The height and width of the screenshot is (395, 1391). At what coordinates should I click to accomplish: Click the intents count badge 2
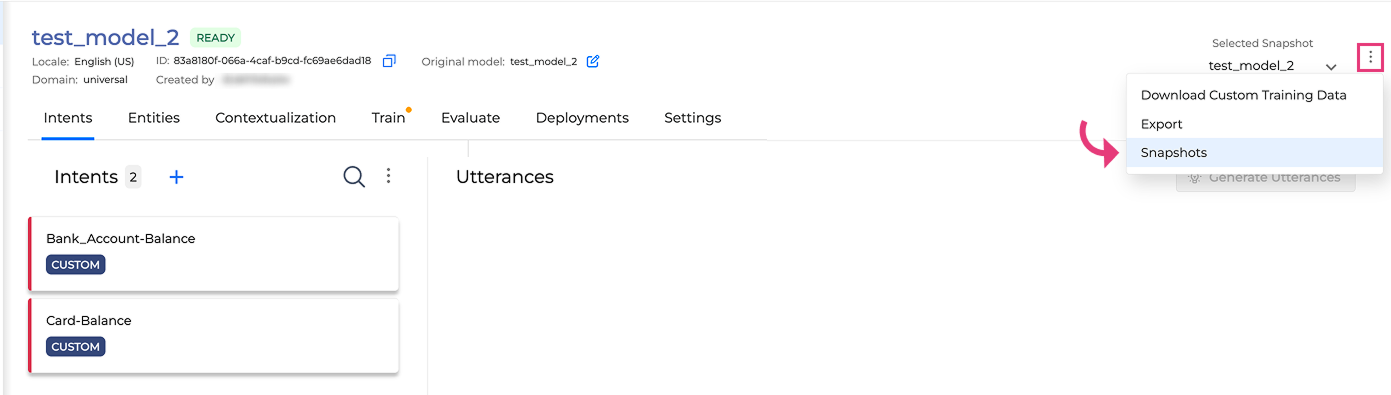pyautogui.click(x=133, y=177)
